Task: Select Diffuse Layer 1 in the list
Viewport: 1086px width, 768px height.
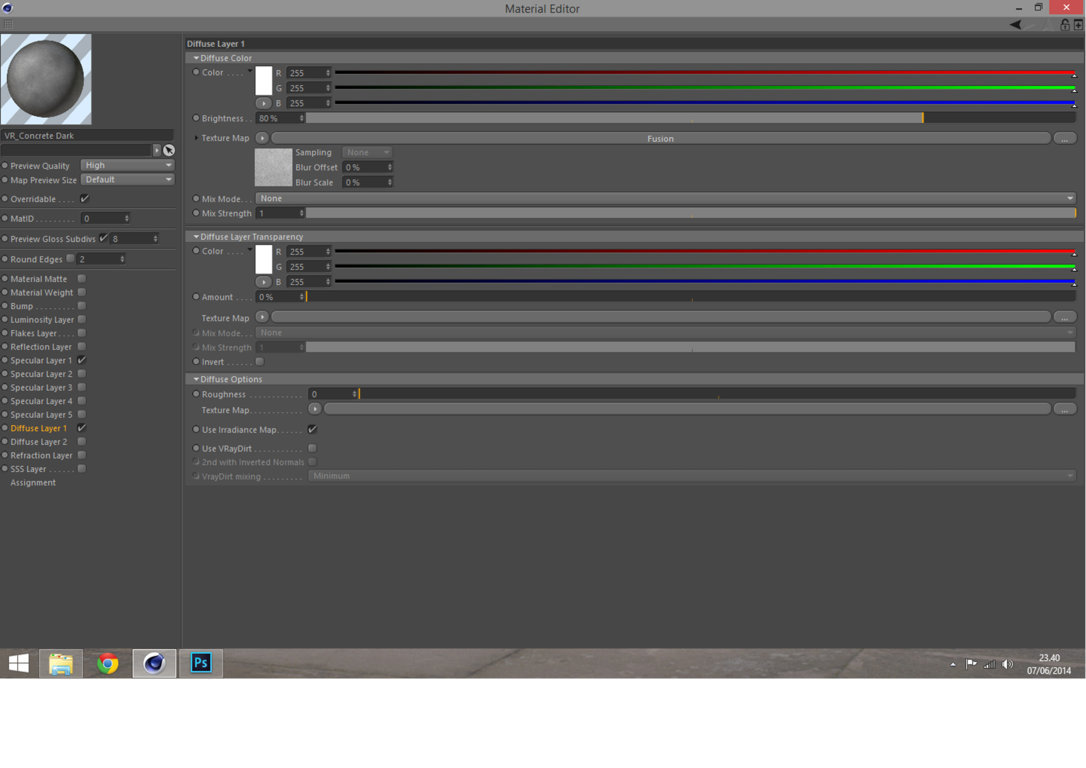Action: 39,428
